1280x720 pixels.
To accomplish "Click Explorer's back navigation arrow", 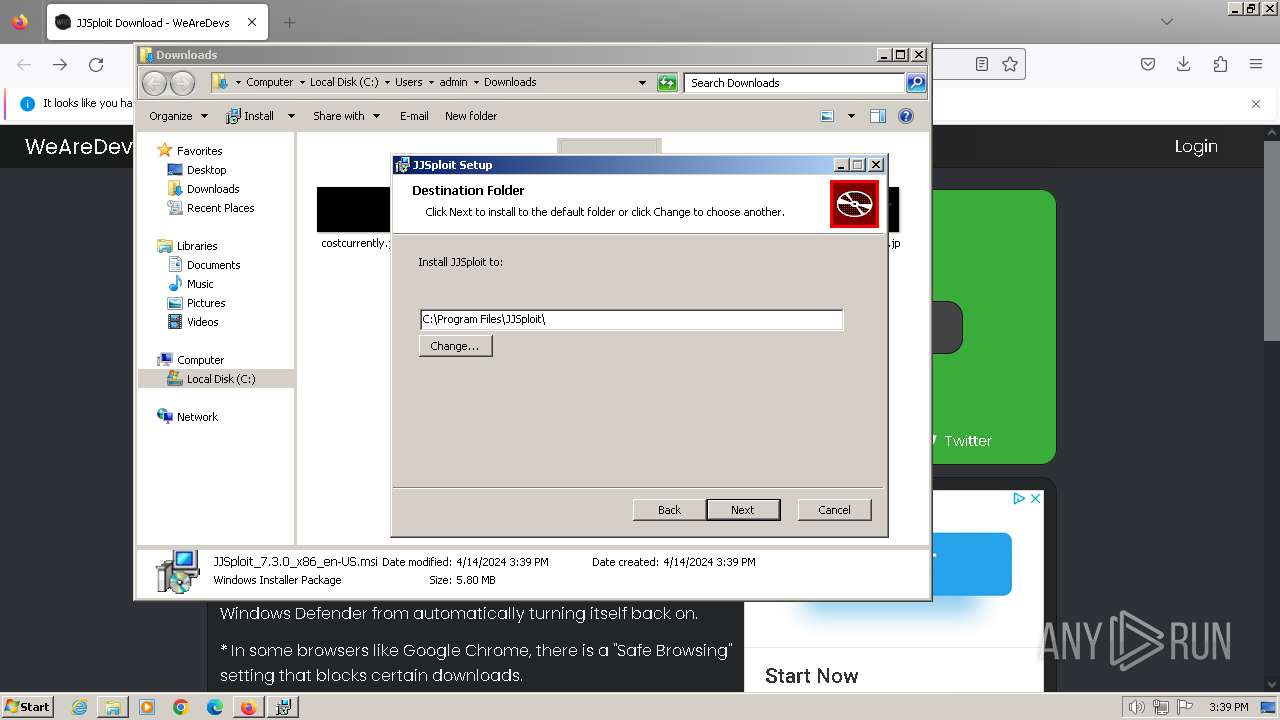I will click(154, 83).
